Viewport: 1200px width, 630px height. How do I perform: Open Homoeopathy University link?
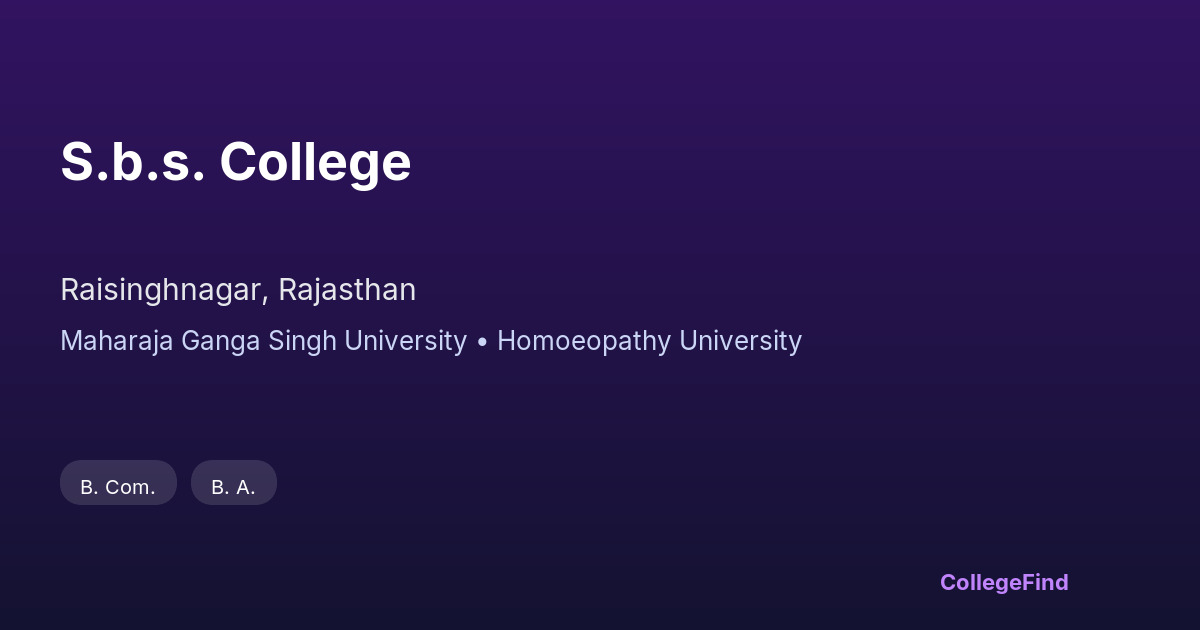coord(649,341)
